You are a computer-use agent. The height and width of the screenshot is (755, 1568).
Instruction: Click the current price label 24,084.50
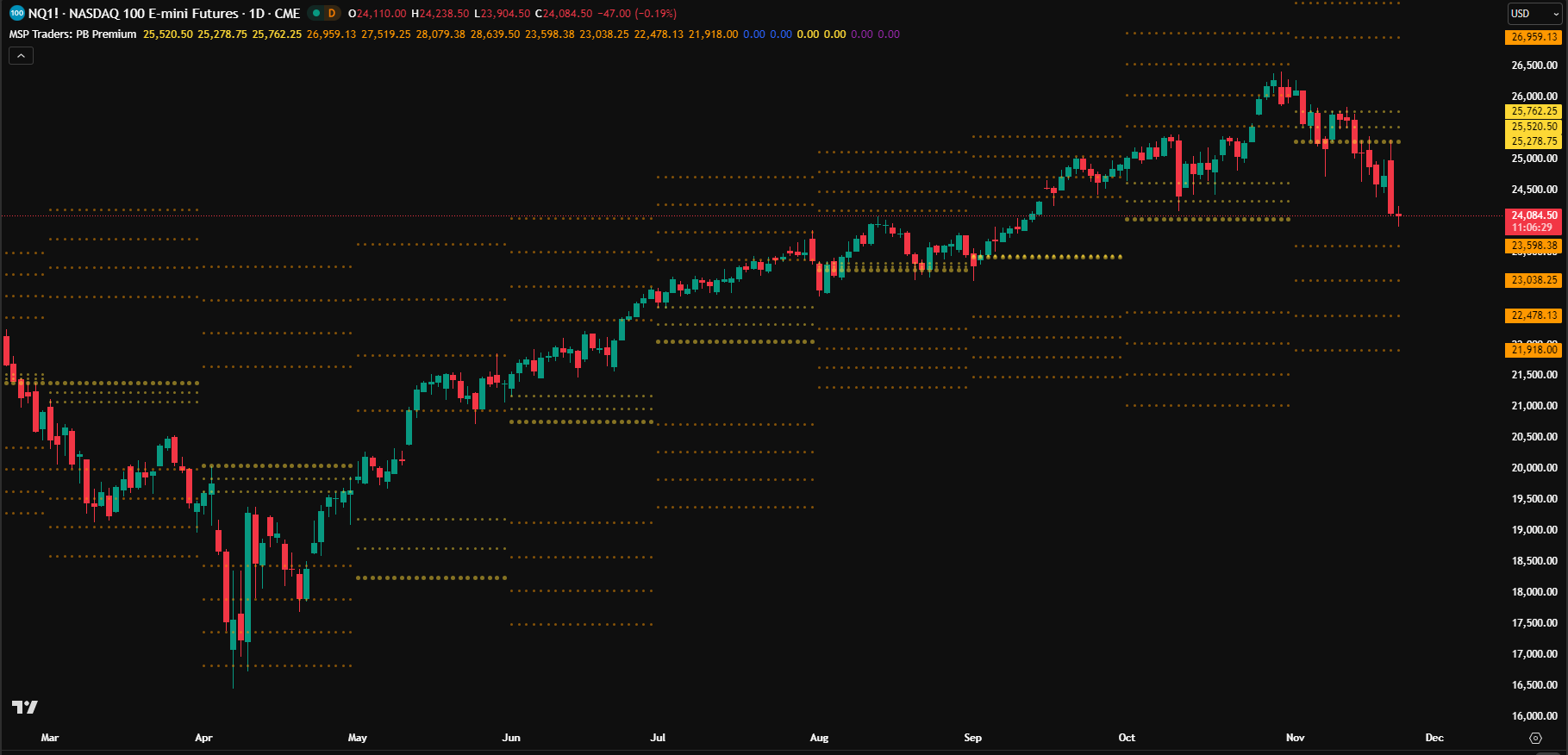(1534, 215)
